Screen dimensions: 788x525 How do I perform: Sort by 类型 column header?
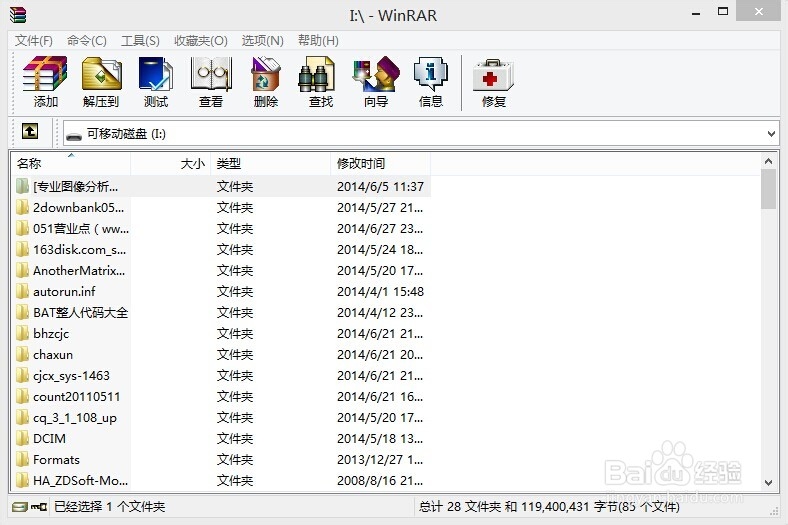click(x=270, y=163)
